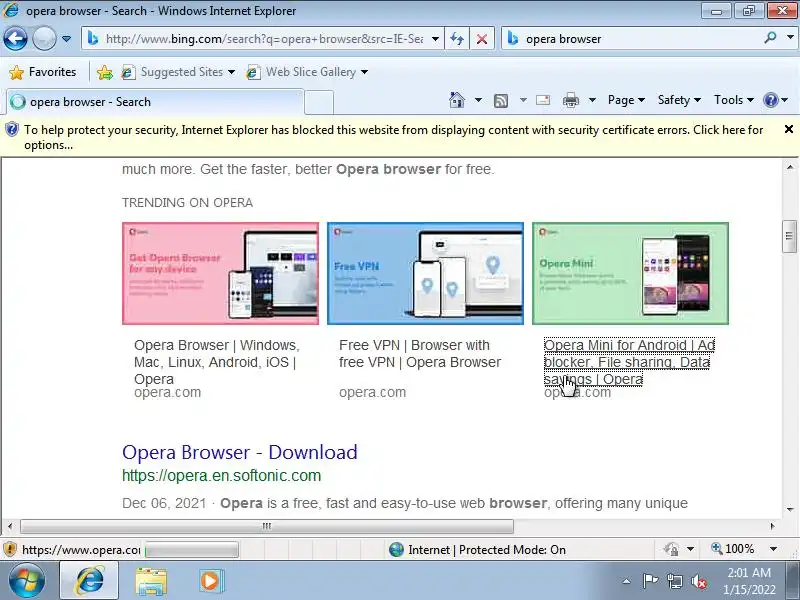Click the Home icon in command bar

[x=457, y=100]
